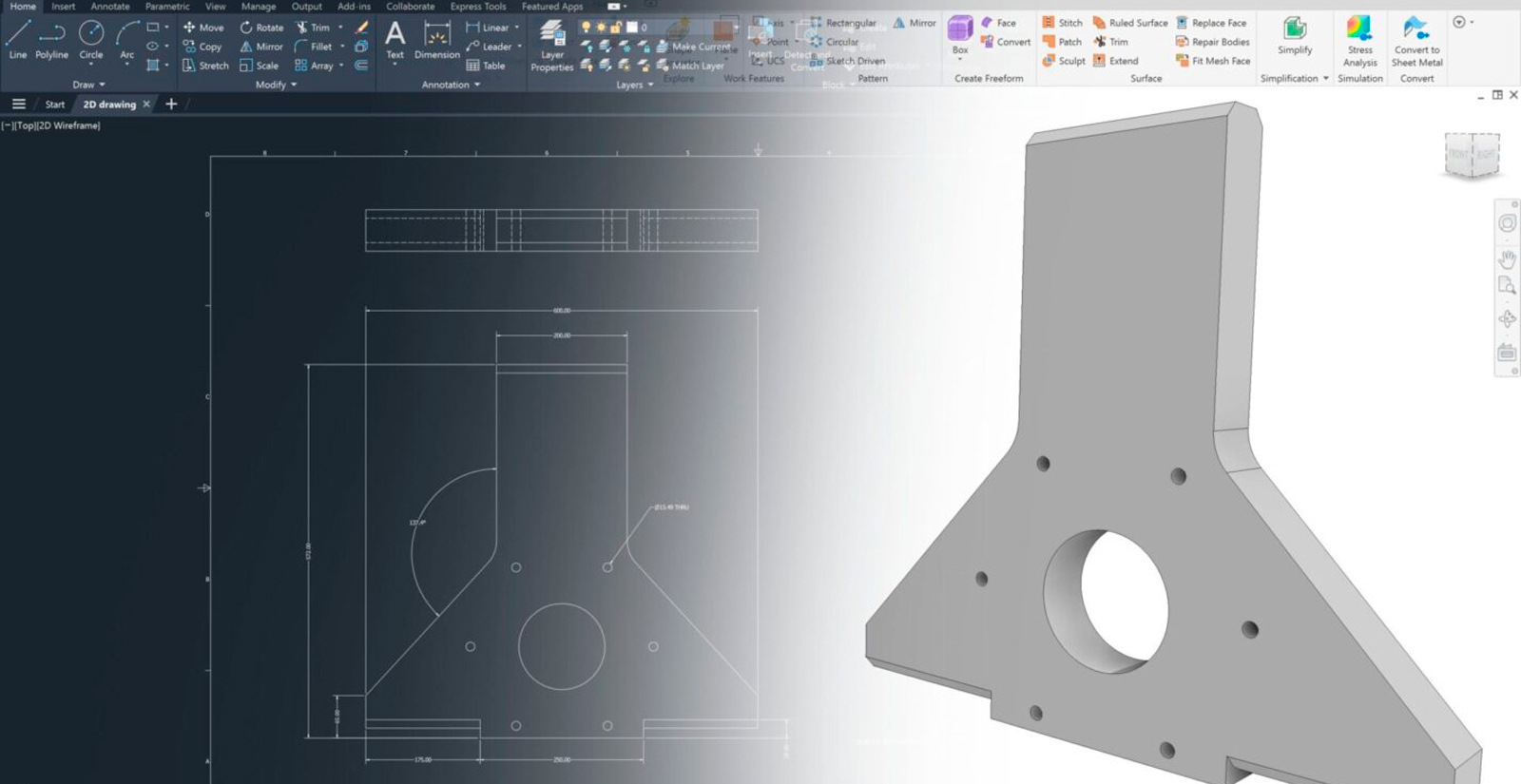Activate the Polyline tool
The height and width of the screenshot is (784, 1521).
click(51, 40)
